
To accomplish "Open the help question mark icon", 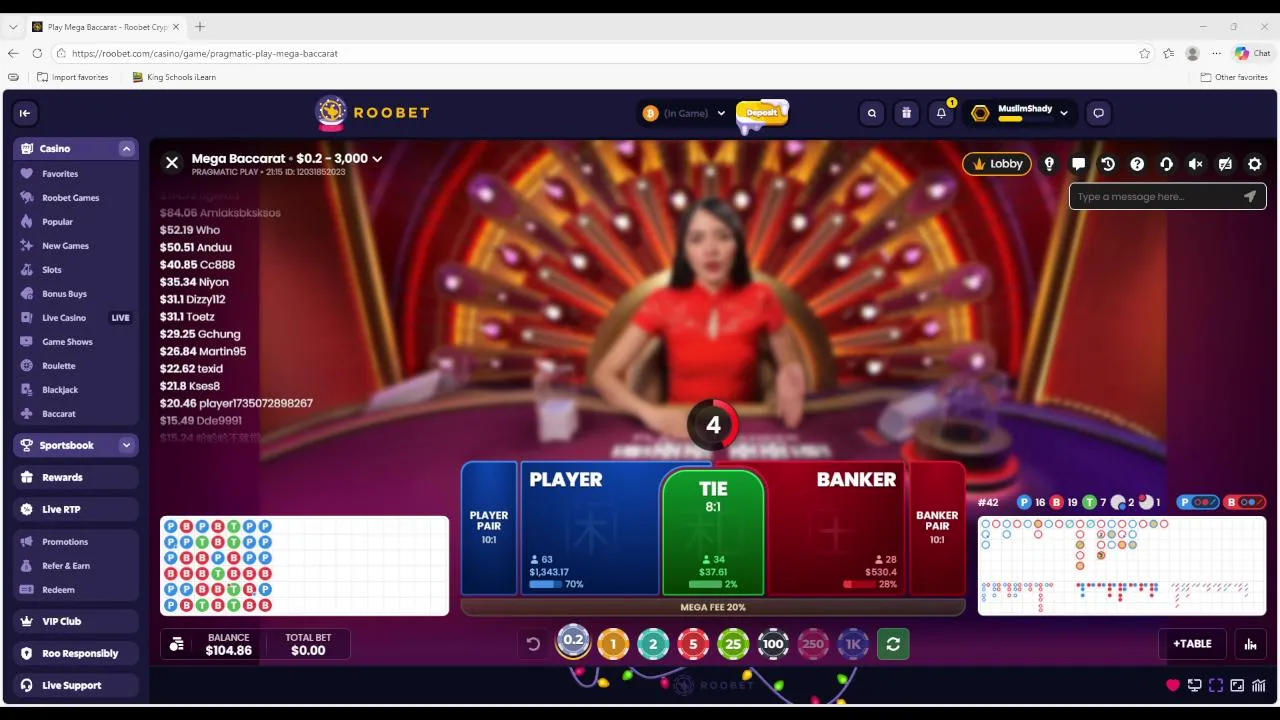I will pos(1137,164).
